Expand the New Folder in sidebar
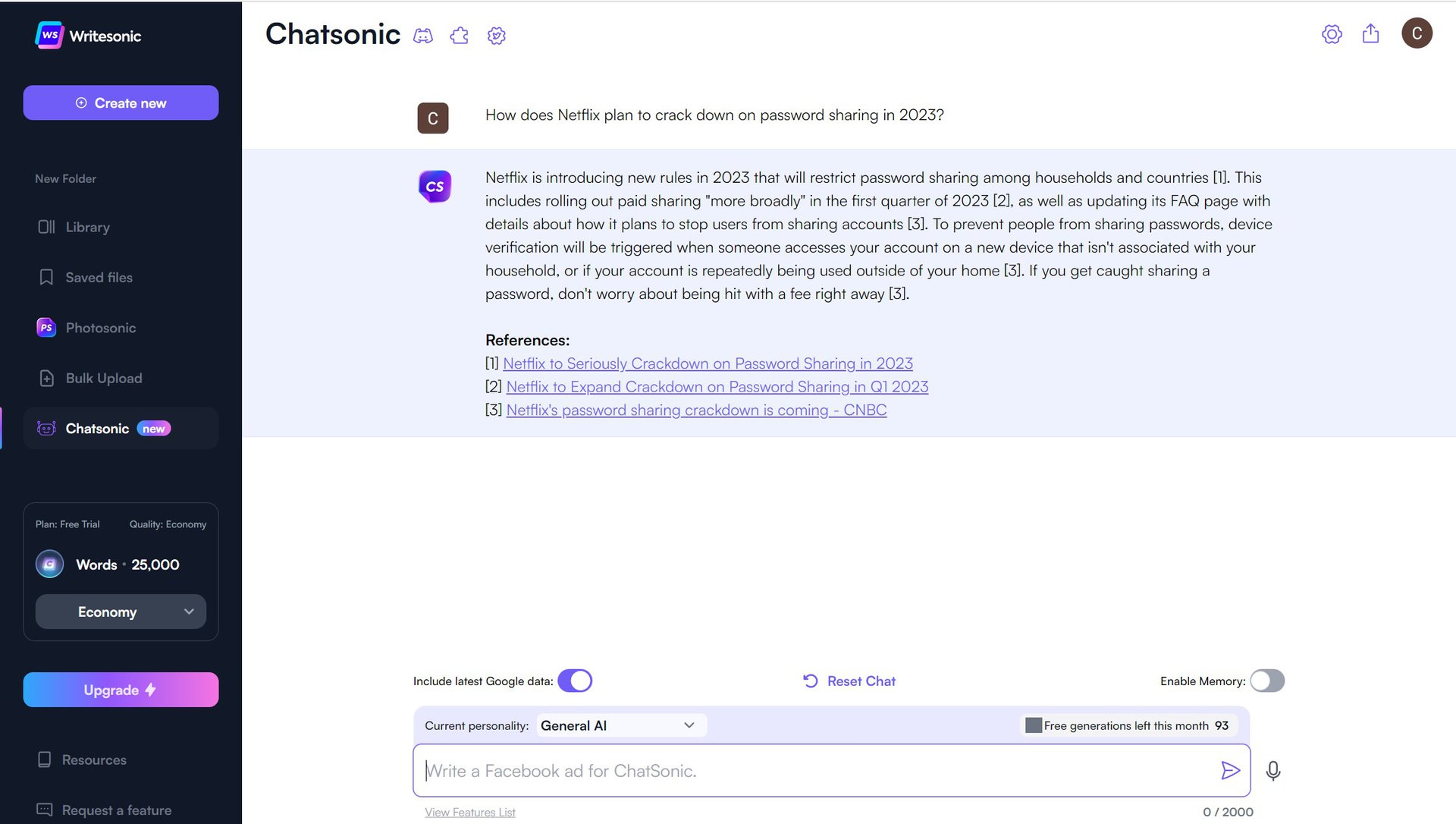The width and height of the screenshot is (1456, 824). click(x=65, y=178)
